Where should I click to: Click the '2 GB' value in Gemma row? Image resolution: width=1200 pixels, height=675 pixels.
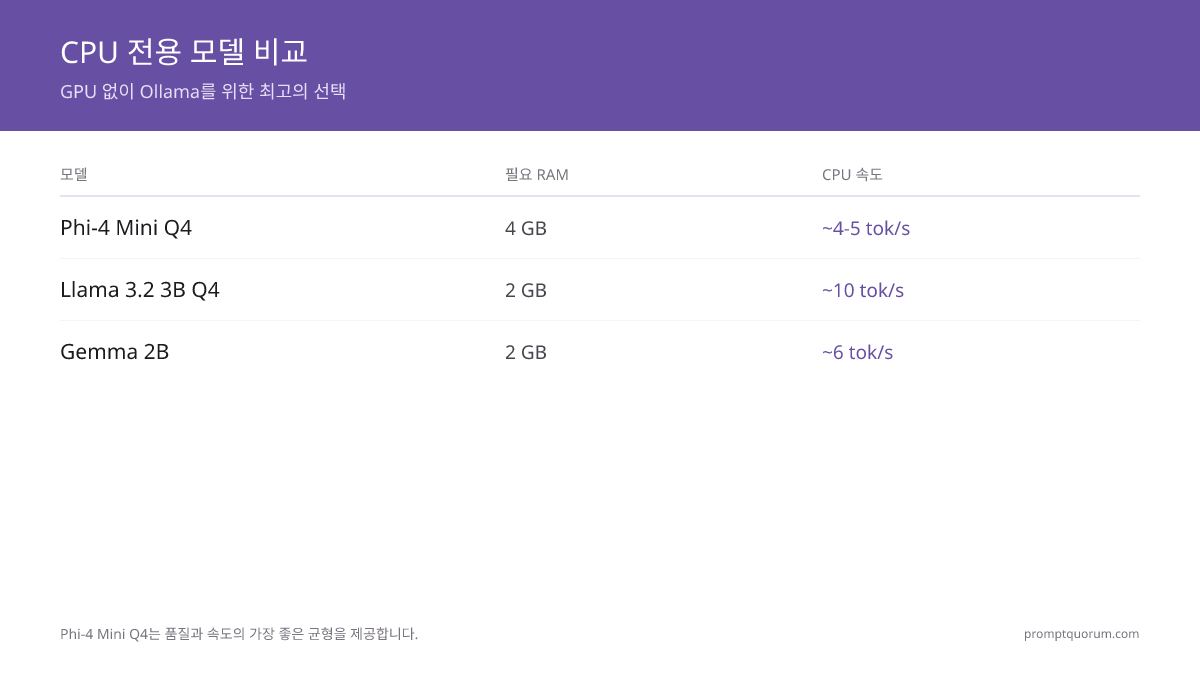[x=526, y=352]
